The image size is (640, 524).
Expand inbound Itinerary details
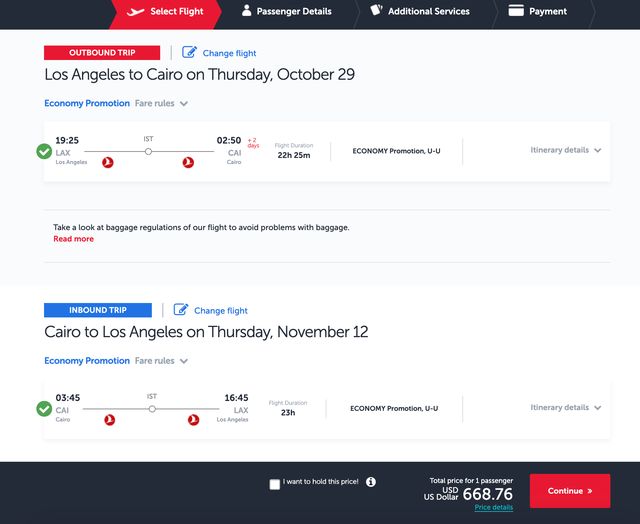point(566,408)
